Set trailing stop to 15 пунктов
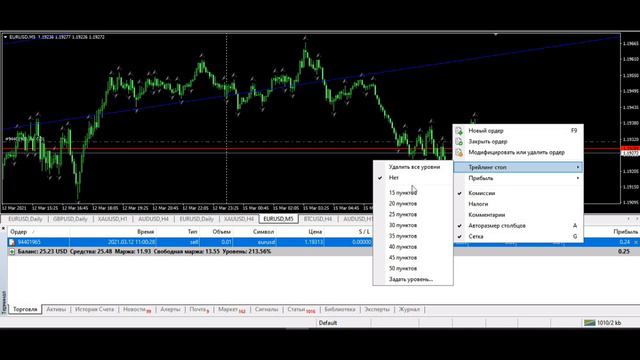 point(413,193)
